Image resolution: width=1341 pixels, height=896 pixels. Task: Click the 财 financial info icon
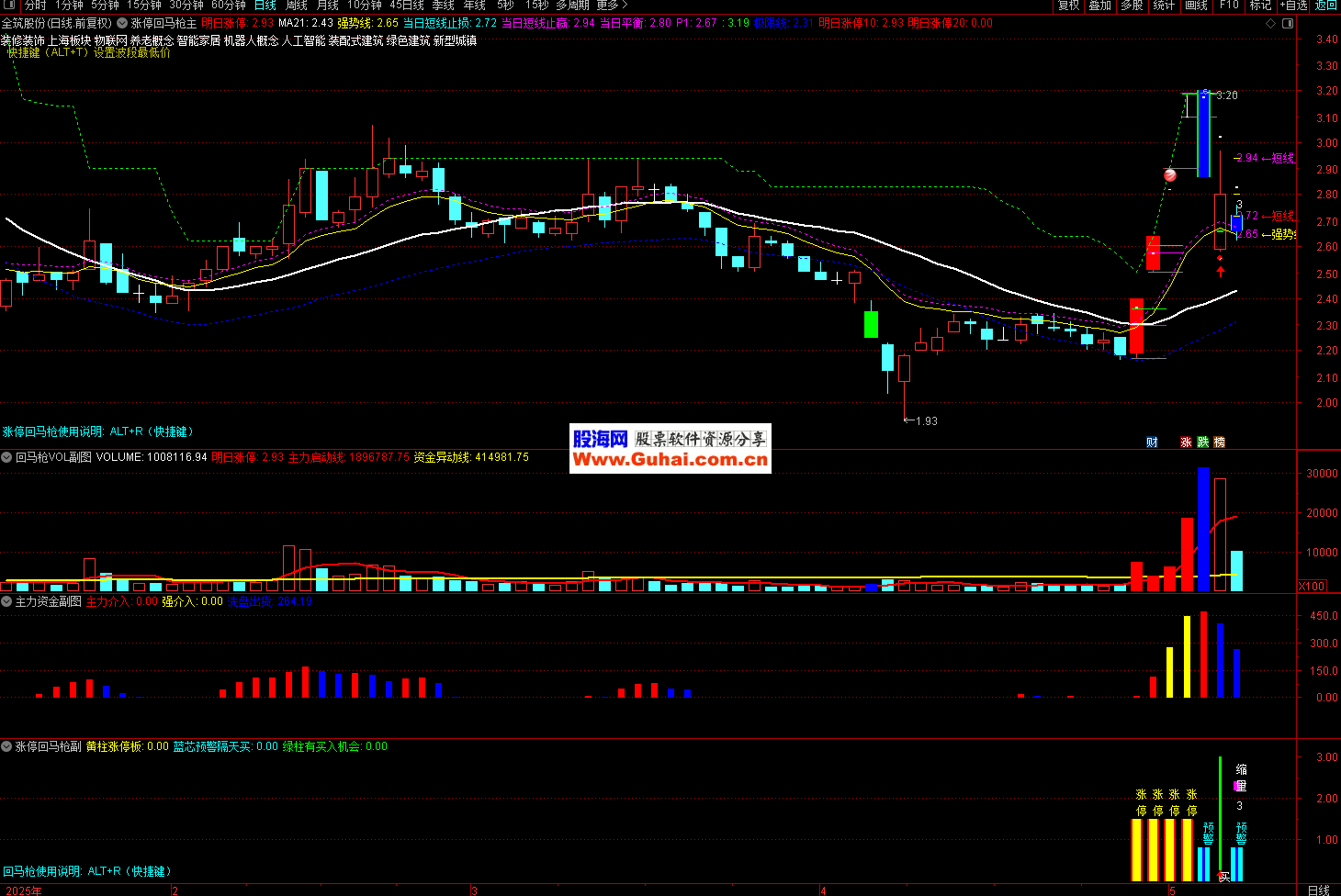tap(1152, 442)
